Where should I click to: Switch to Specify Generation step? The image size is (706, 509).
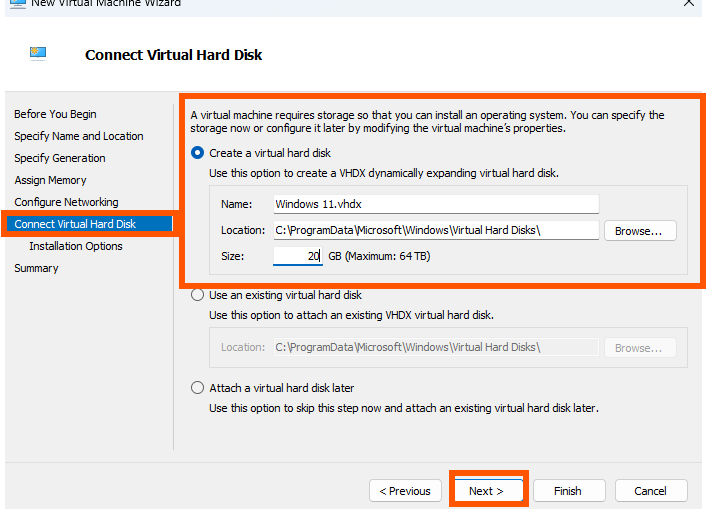[x=60, y=158]
